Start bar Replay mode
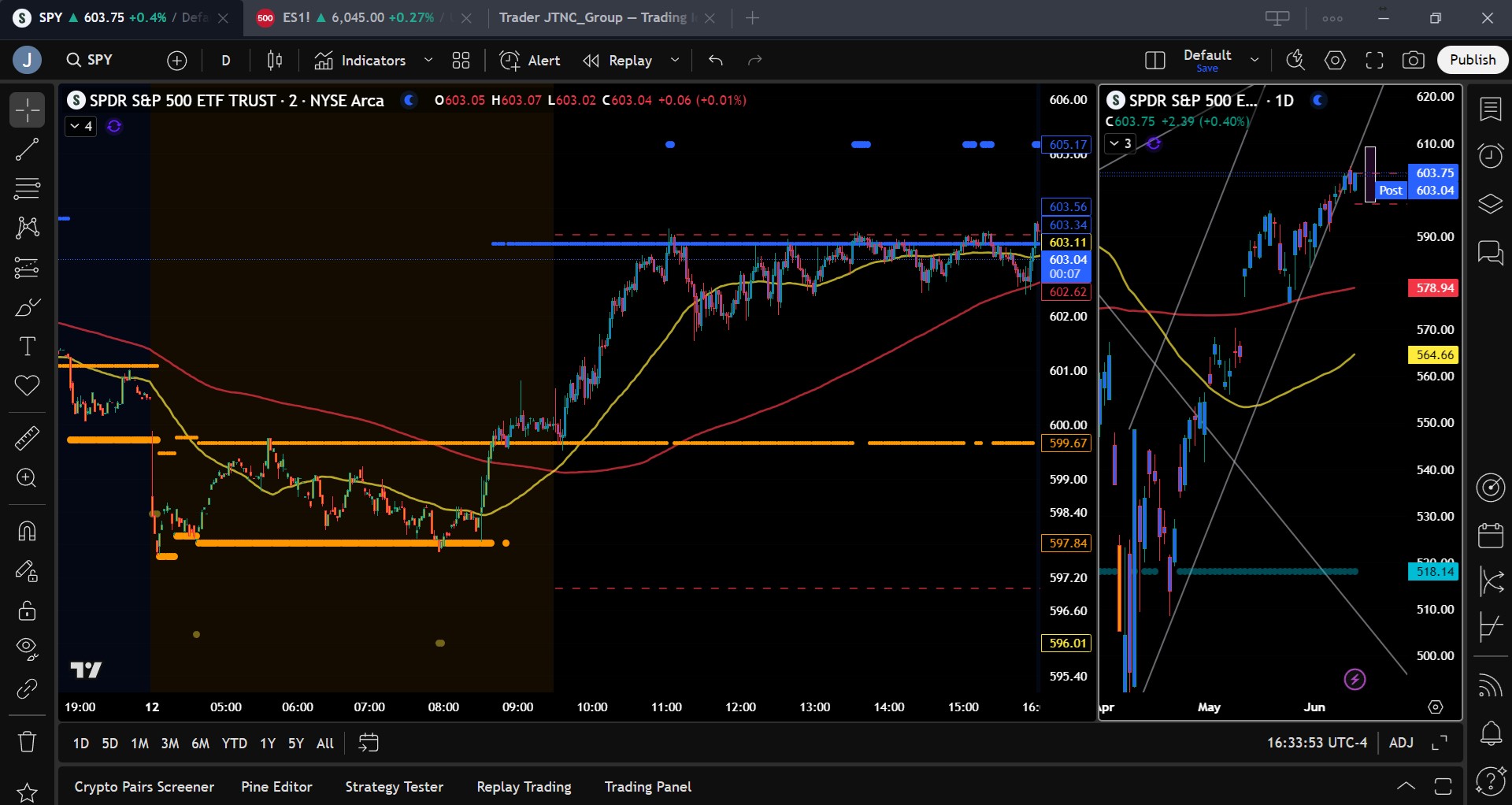This screenshot has width=1512, height=805. click(617, 61)
